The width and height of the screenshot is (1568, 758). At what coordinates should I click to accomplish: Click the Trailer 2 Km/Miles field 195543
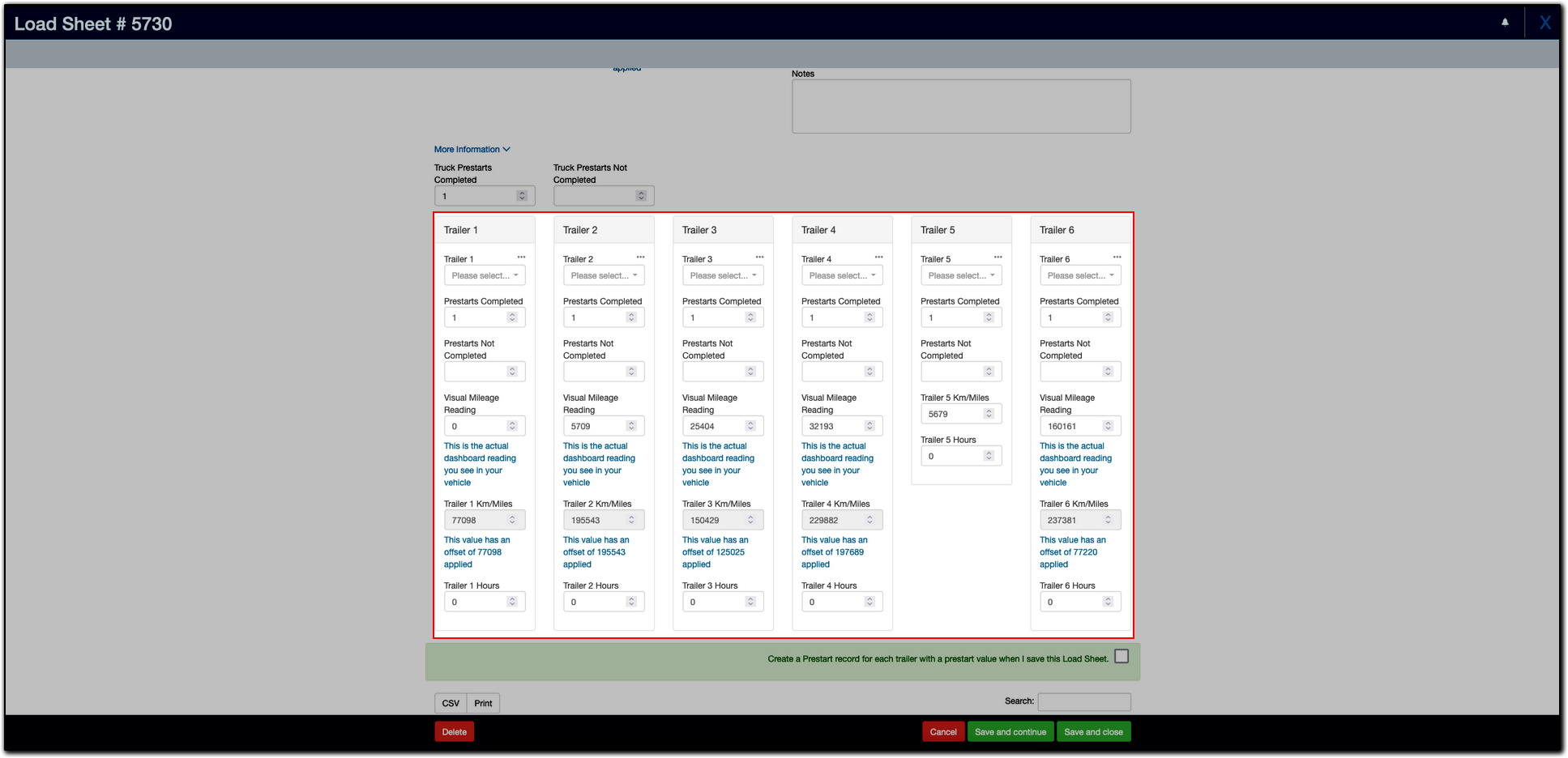point(604,520)
